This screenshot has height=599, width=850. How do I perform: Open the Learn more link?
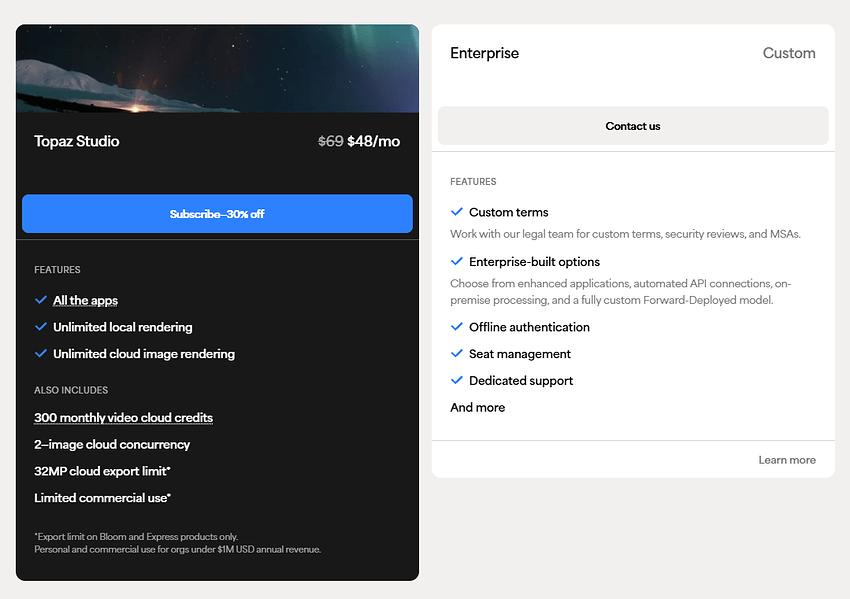(787, 460)
